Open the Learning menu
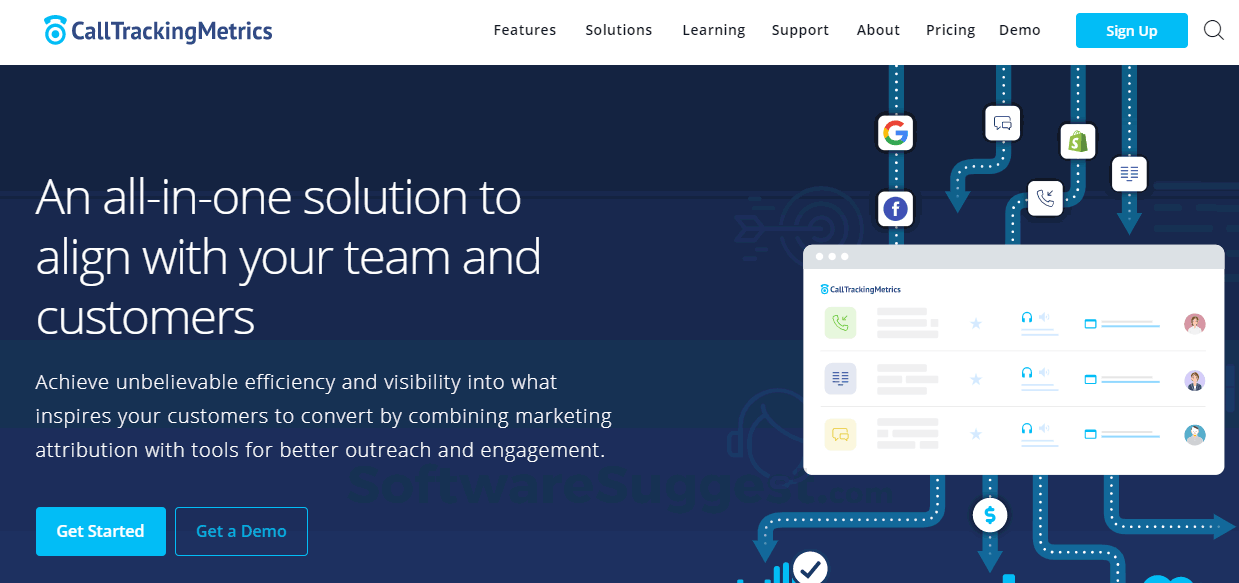 coord(714,30)
